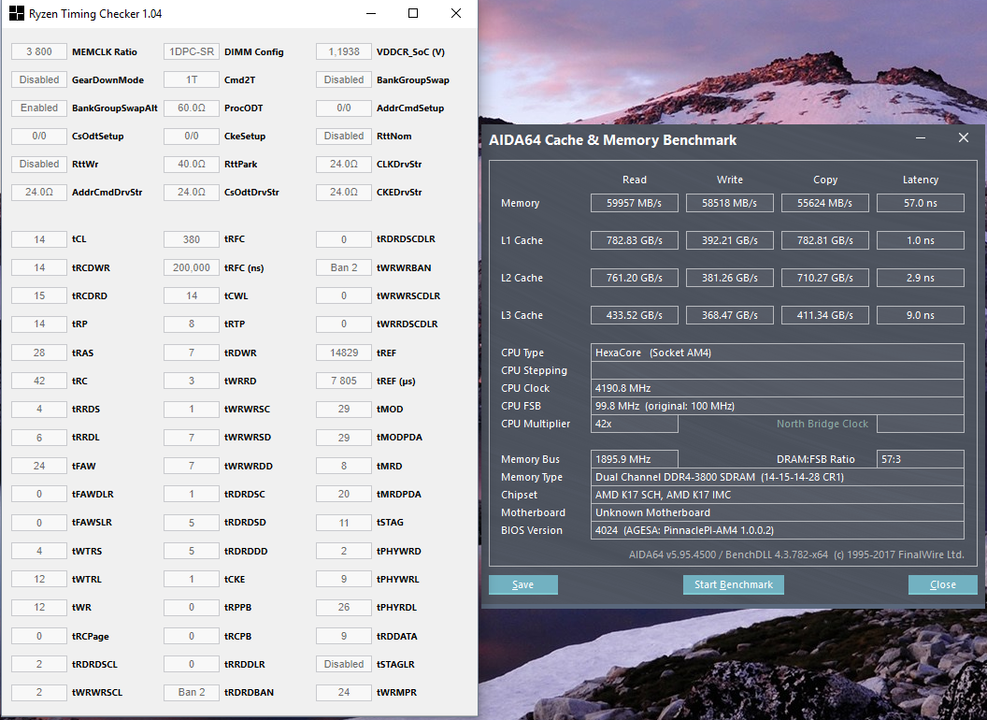The width and height of the screenshot is (987, 720).
Task: Select the tRFC (ns) field showing 200,000
Action: [191, 267]
